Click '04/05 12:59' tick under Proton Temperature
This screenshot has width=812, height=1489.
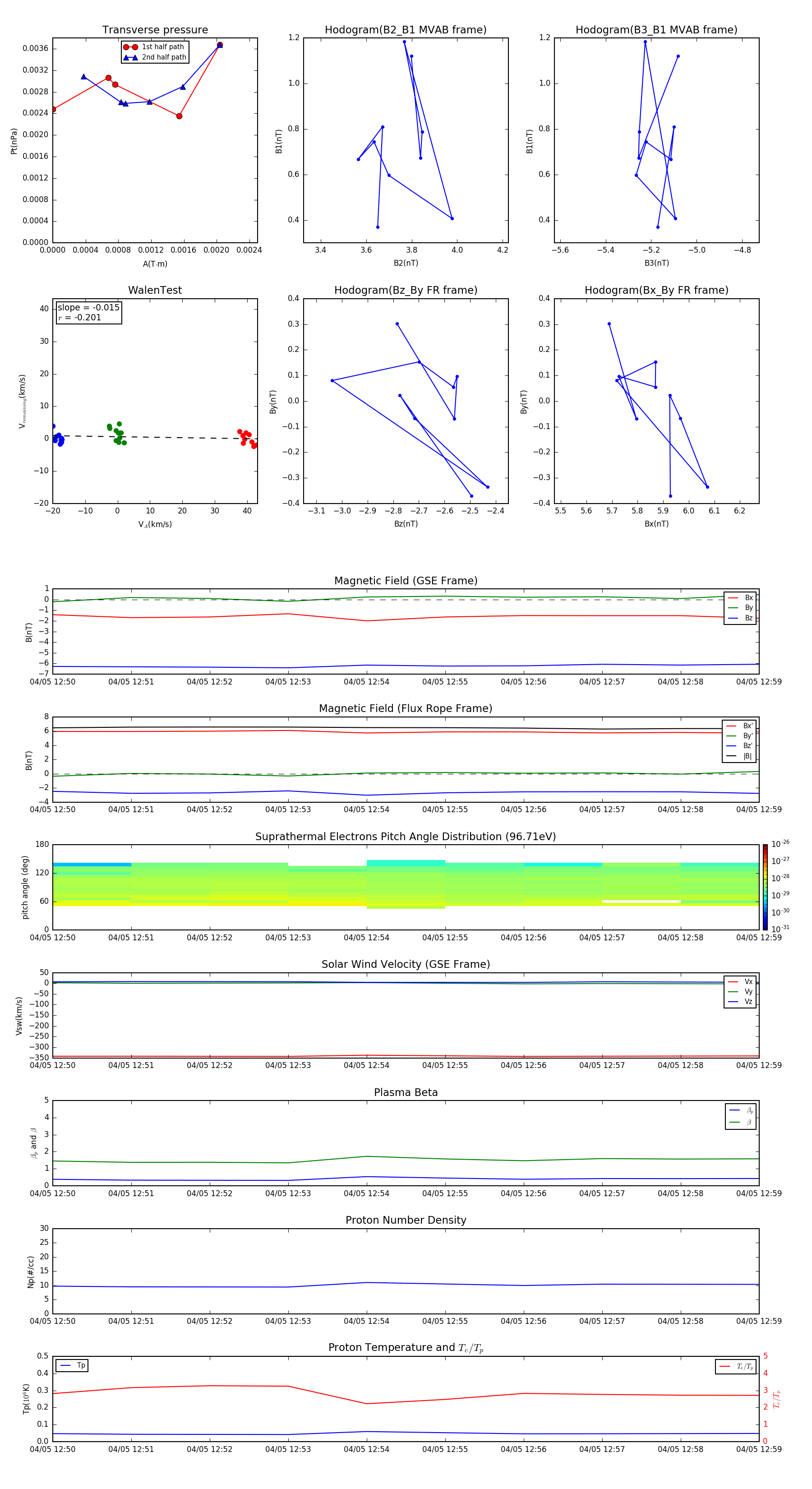[x=759, y=1449]
